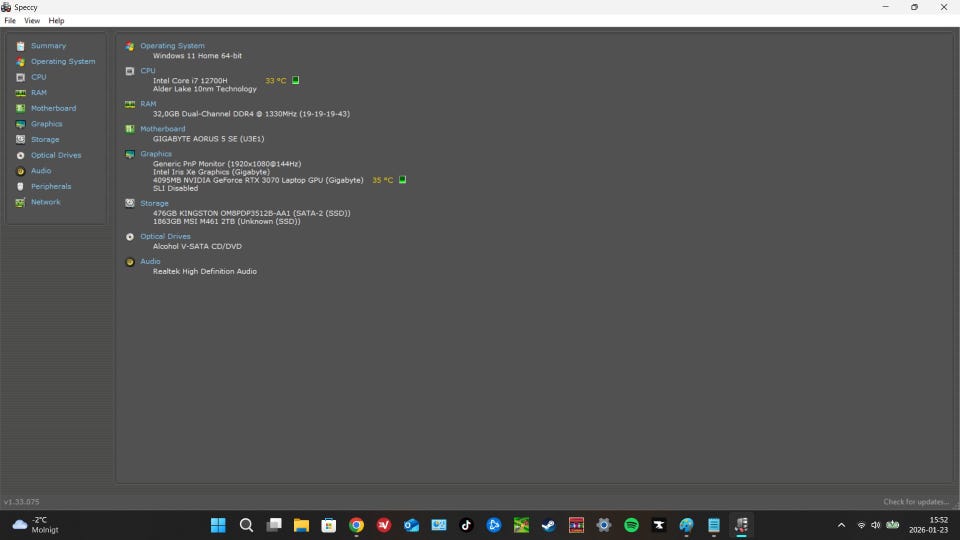This screenshot has width=960, height=540.
Task: Open the volume control in system tray
Action: pos(876,525)
